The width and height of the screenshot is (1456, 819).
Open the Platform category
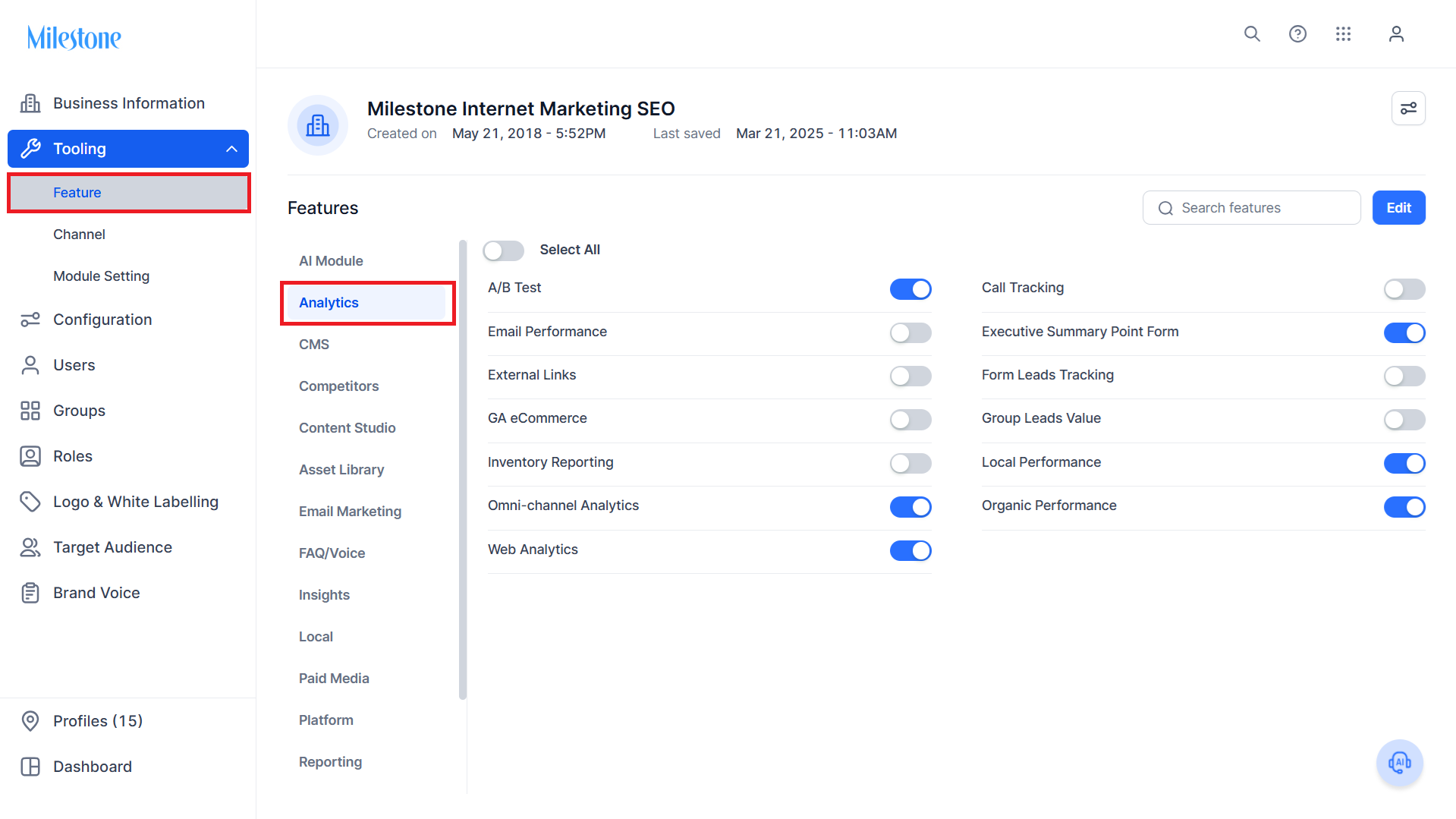click(x=325, y=720)
